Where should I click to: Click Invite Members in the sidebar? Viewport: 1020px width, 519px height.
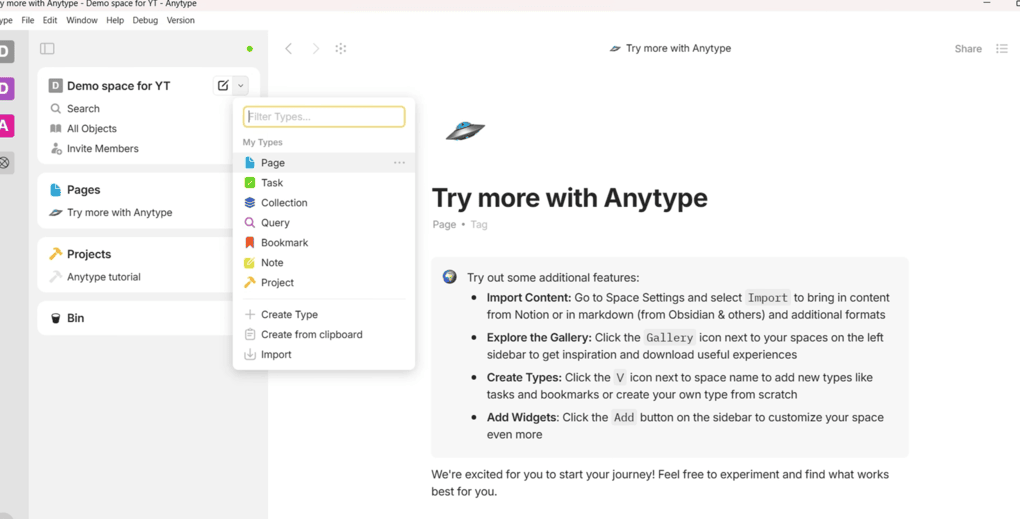pyautogui.click(x=103, y=148)
